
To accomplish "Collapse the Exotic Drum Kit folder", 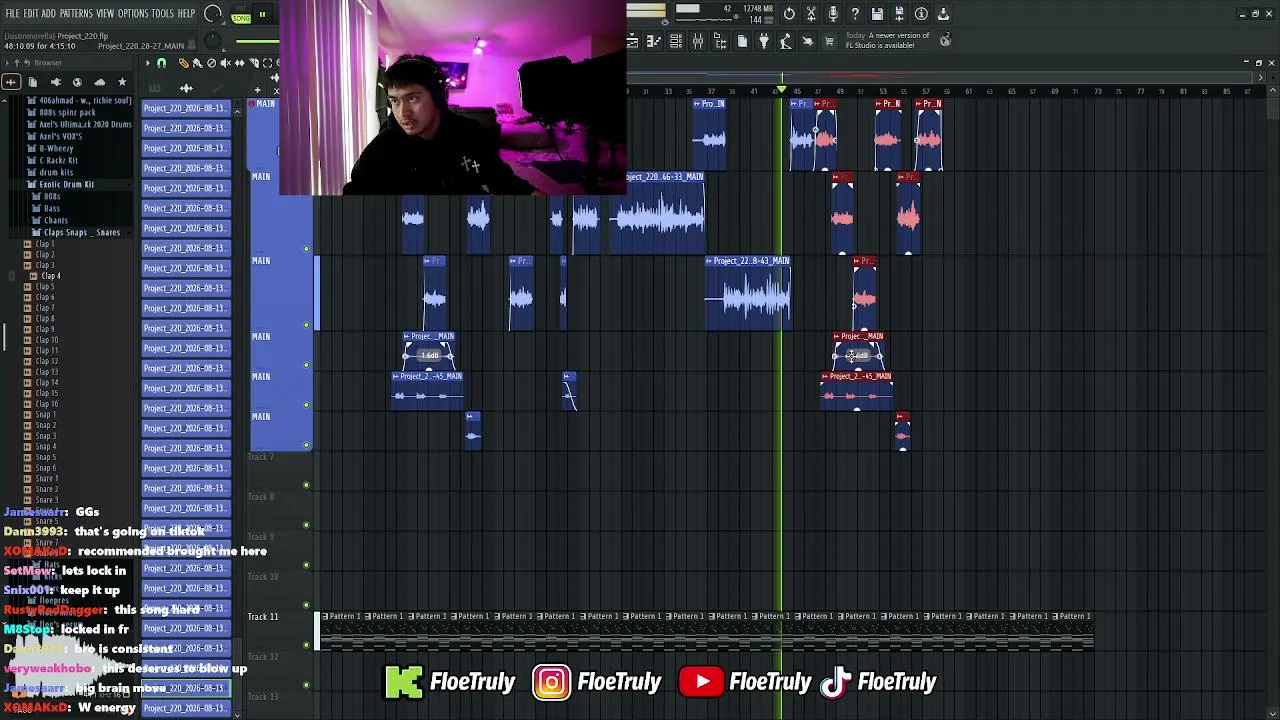I will point(66,184).
